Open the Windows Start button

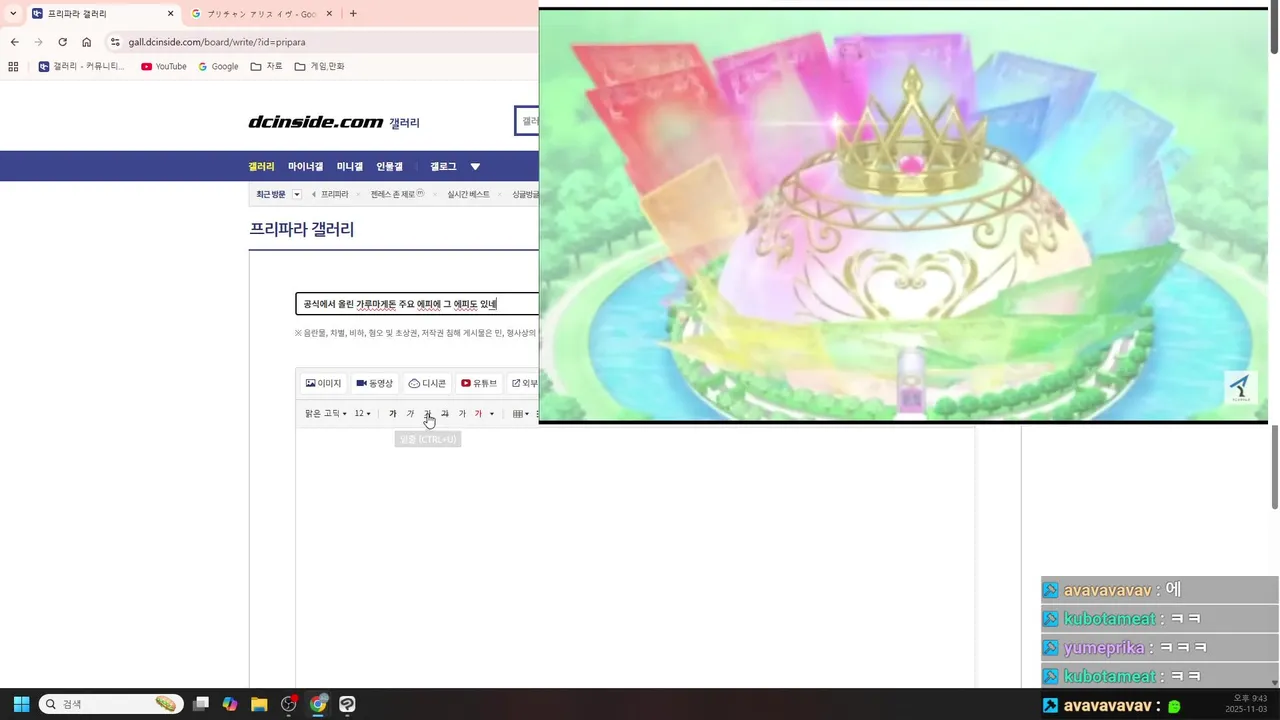point(21,704)
